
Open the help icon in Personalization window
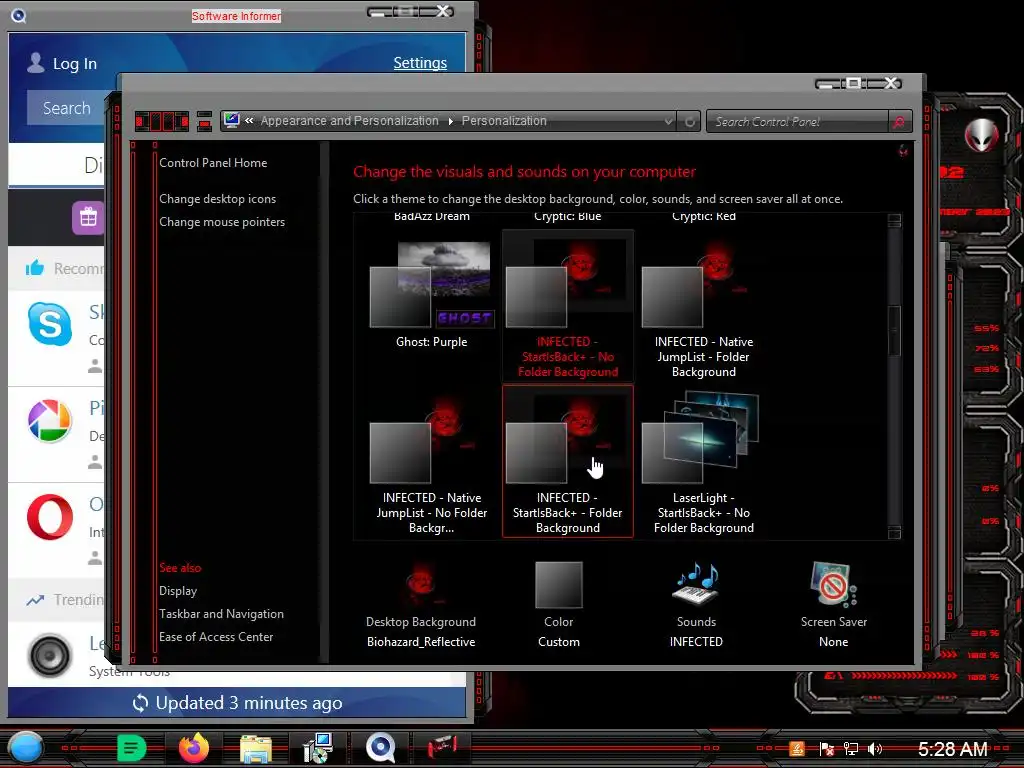903,151
